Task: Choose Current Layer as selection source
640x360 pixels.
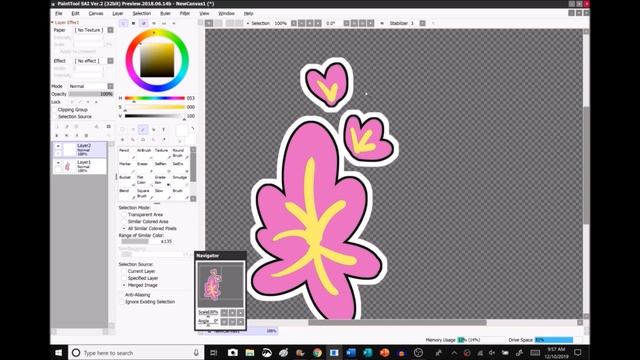Action: (x=138, y=271)
